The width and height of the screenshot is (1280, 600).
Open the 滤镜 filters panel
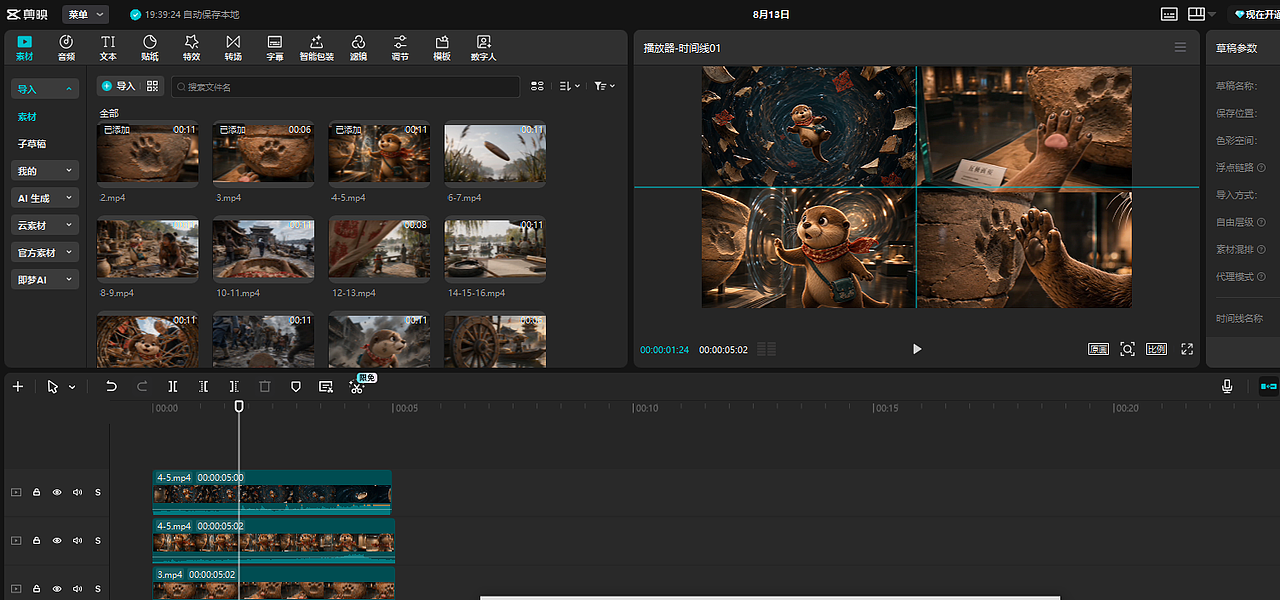[x=358, y=48]
